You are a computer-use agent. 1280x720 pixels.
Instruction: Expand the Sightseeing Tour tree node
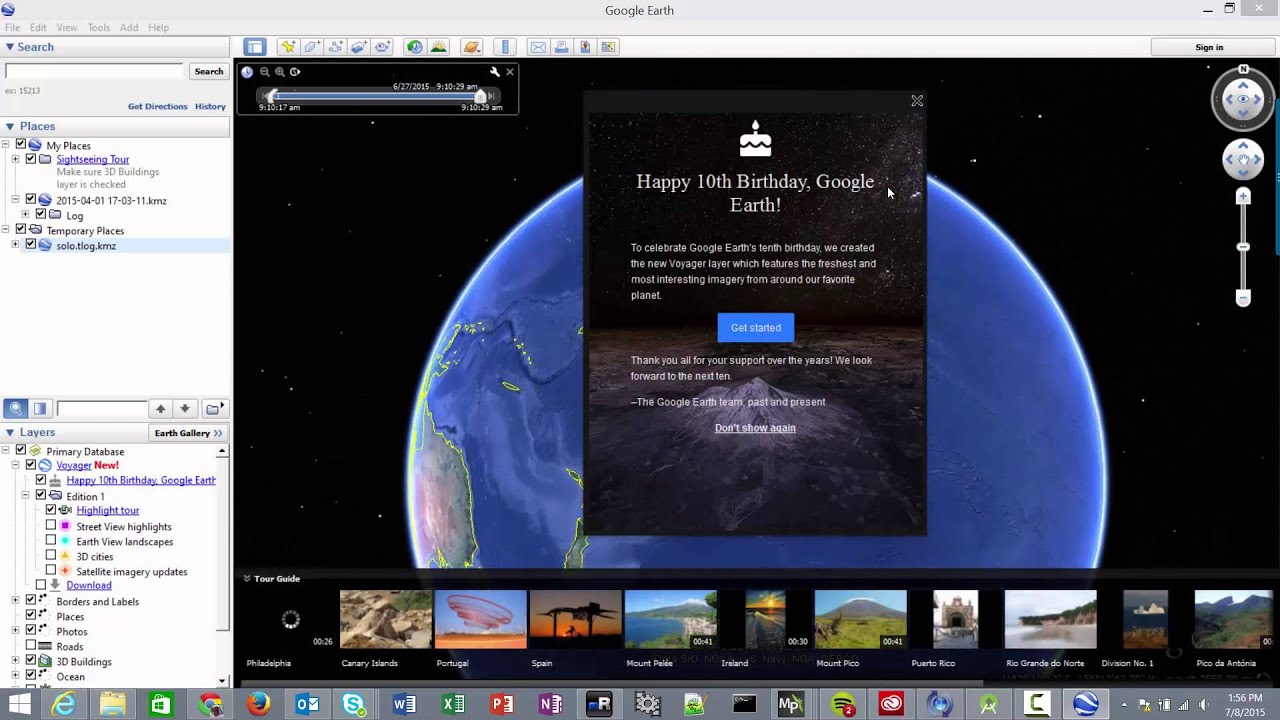pyautogui.click(x=15, y=159)
